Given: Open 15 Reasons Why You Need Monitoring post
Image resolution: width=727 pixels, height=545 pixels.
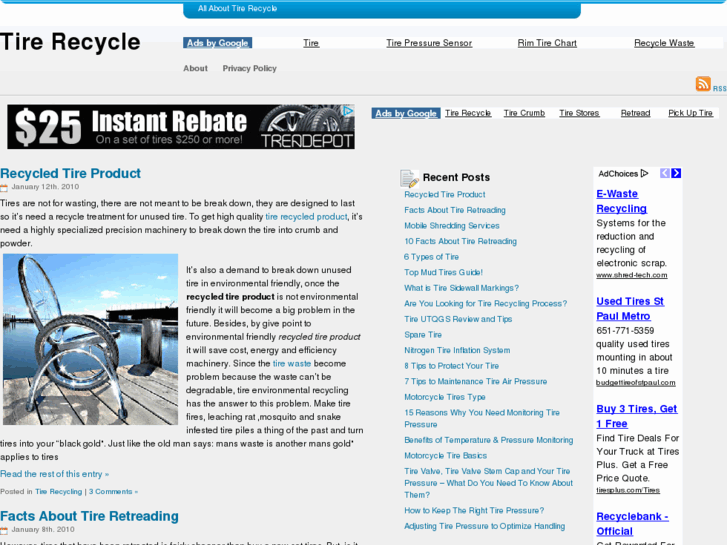Looking at the screenshot, I should (x=482, y=418).
